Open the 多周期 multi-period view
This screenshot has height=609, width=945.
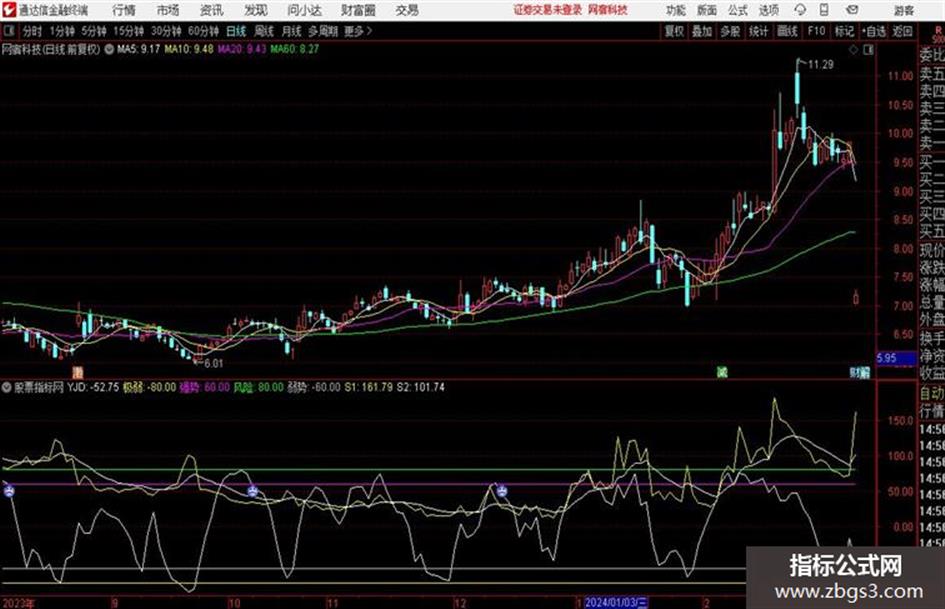click(x=323, y=31)
